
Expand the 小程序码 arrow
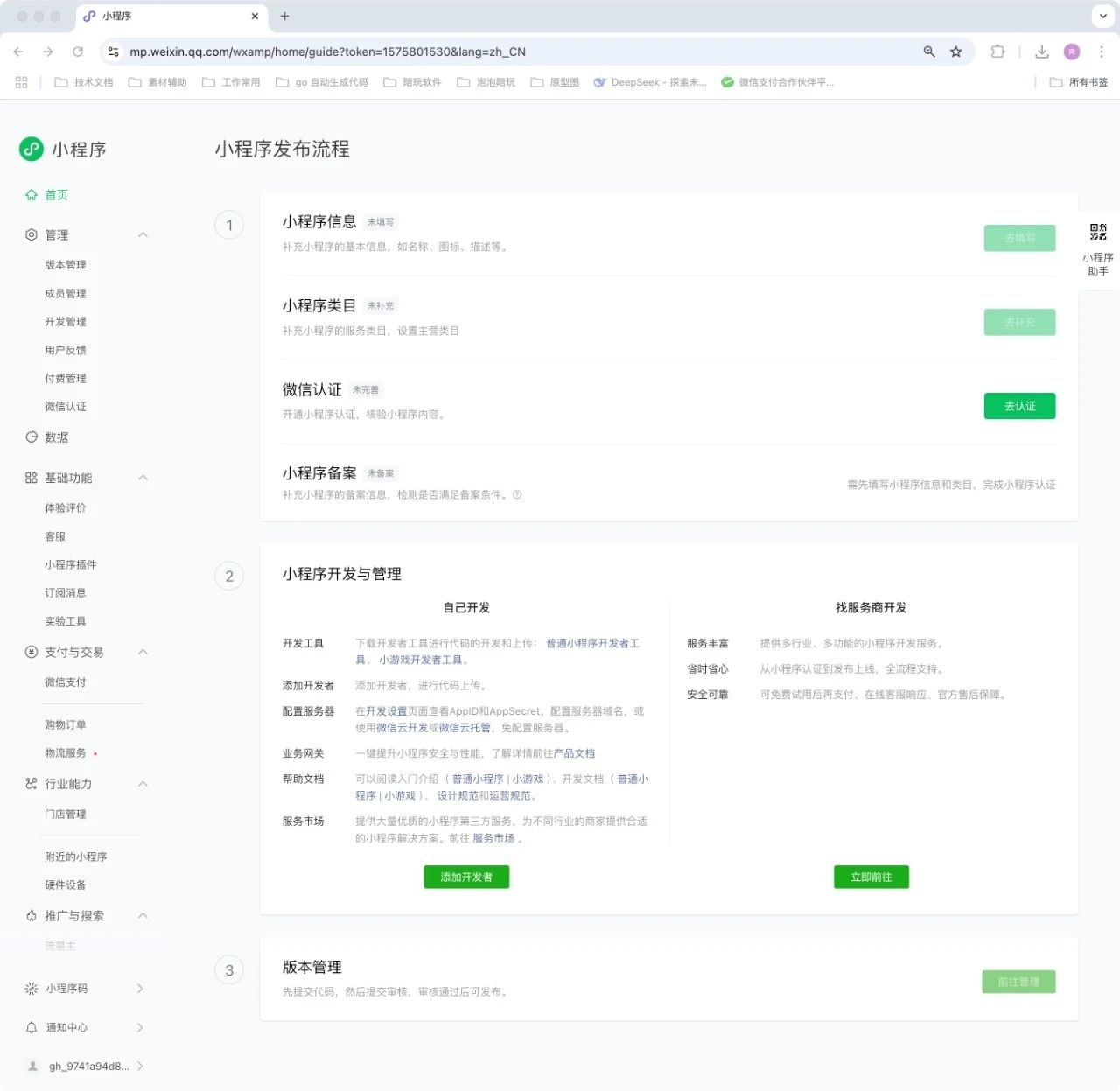coord(140,989)
